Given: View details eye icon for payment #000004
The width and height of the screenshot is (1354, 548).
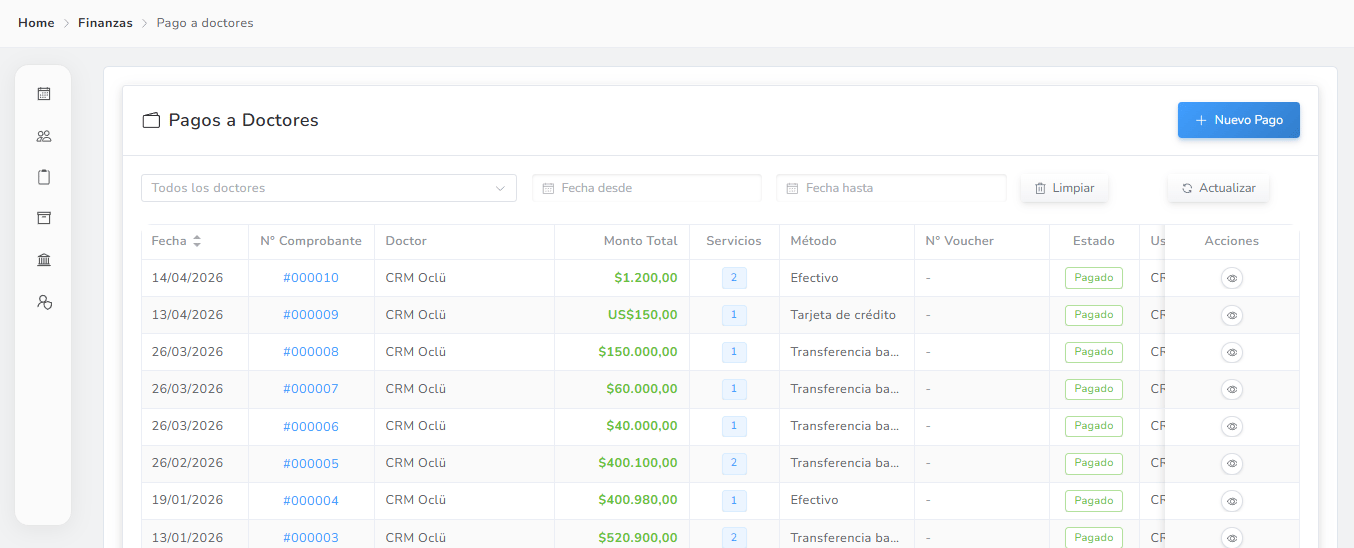Looking at the screenshot, I should [x=1232, y=500].
